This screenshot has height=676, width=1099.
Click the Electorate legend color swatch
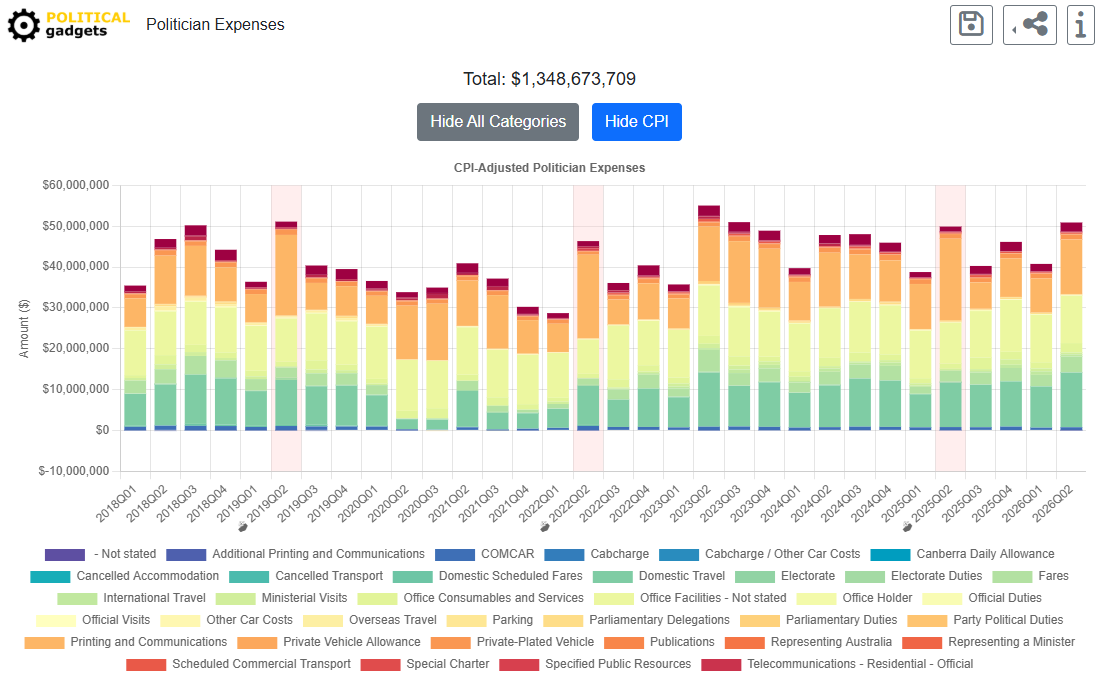click(x=755, y=576)
